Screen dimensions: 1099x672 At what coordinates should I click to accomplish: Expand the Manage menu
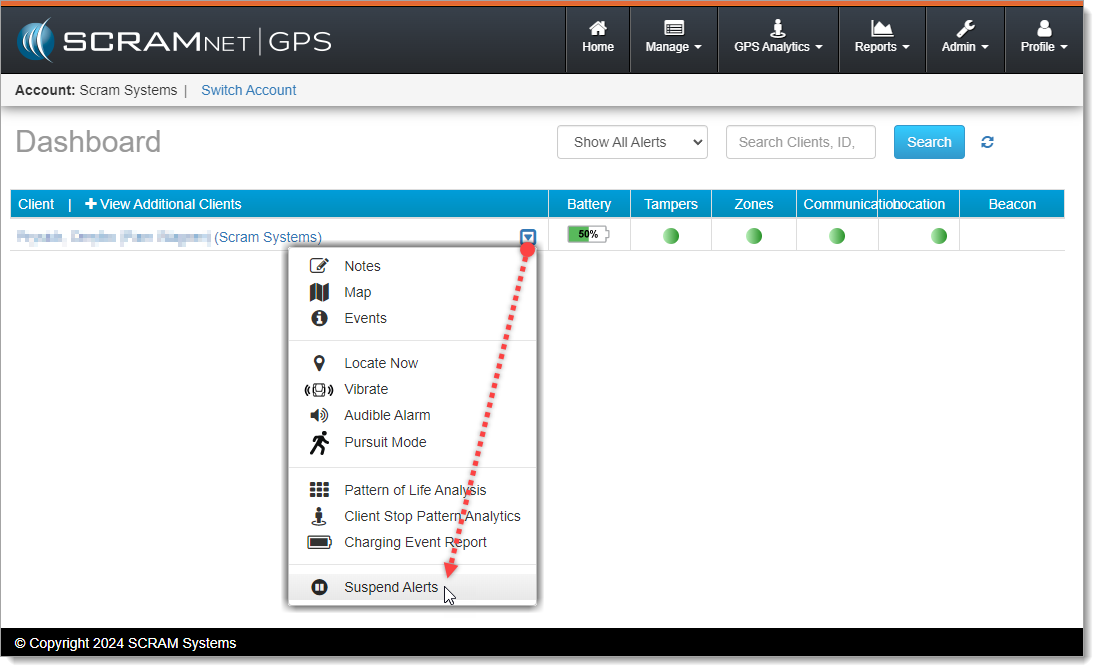point(673,38)
